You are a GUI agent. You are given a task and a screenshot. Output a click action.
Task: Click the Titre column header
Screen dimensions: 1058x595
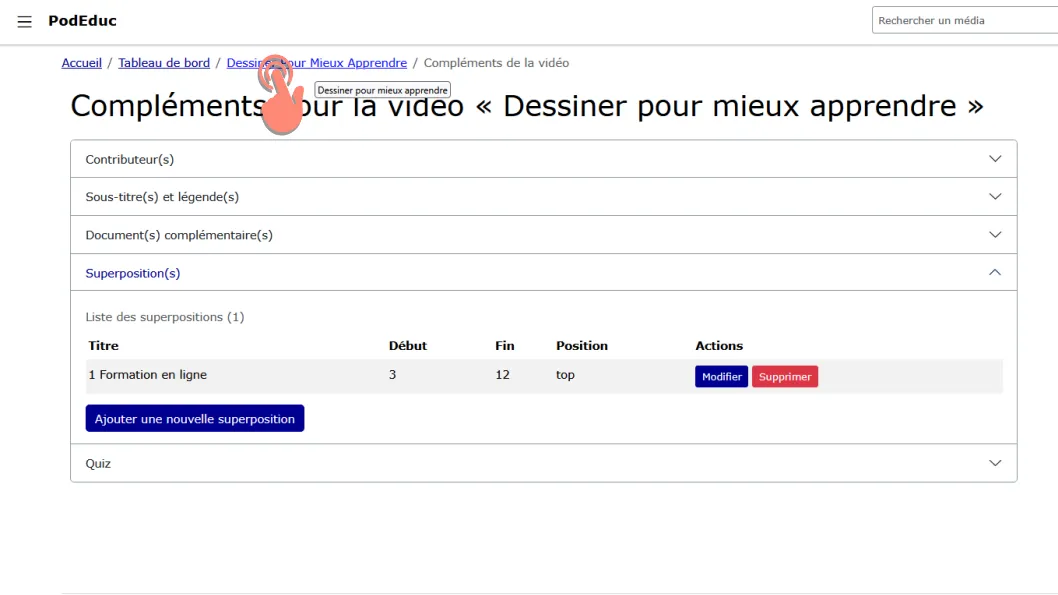(103, 345)
